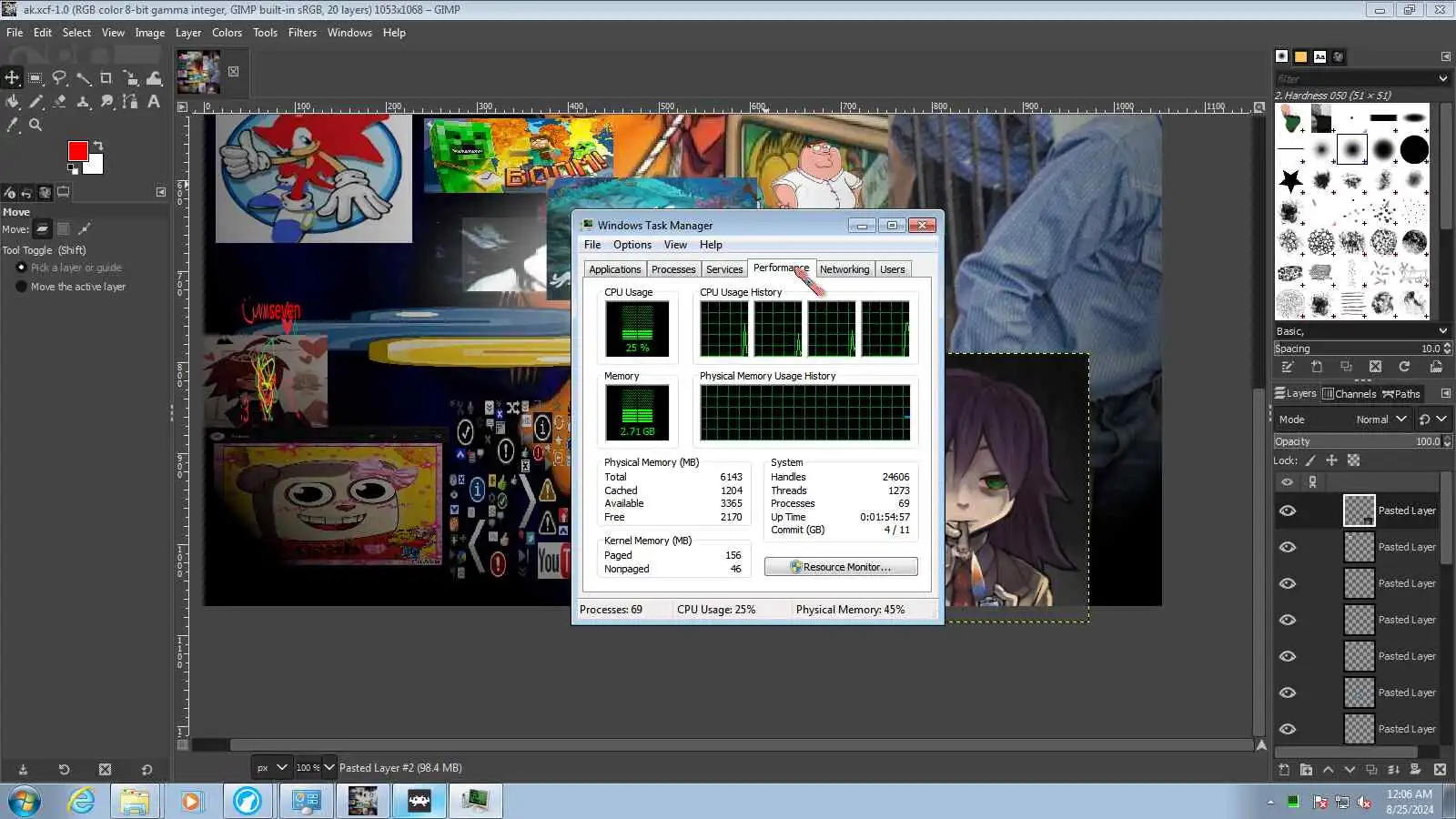Create a new layer group
1456x819 pixels.
[x=1306, y=770]
